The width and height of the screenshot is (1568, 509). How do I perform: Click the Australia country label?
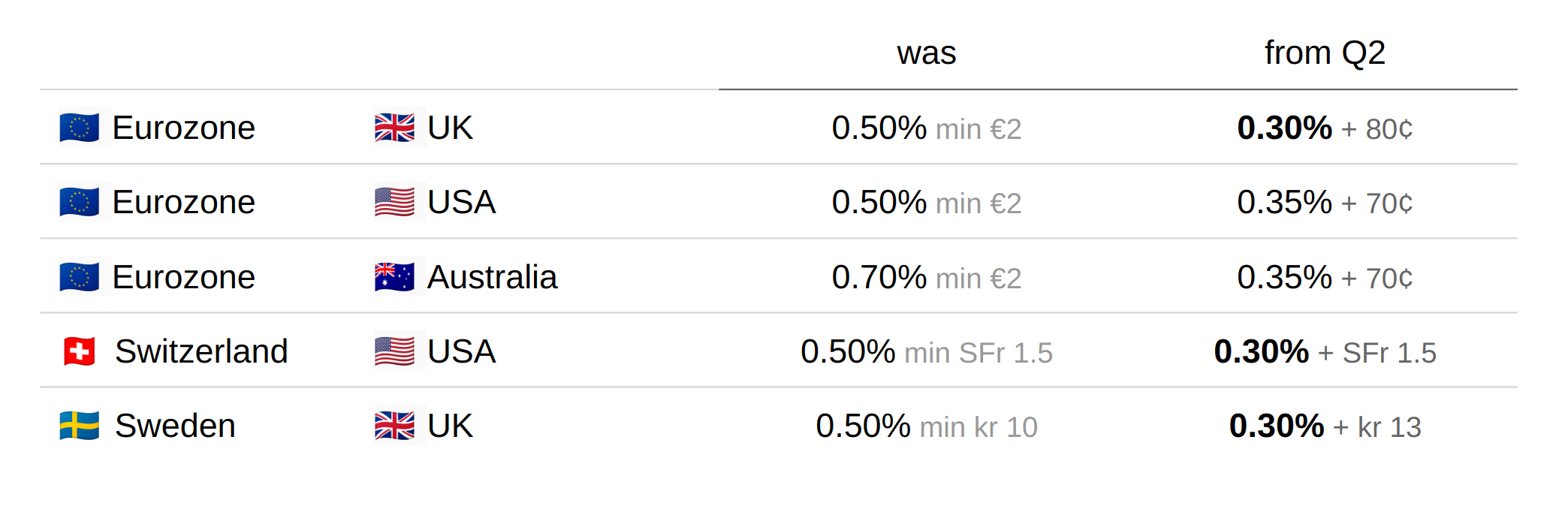tap(492, 277)
